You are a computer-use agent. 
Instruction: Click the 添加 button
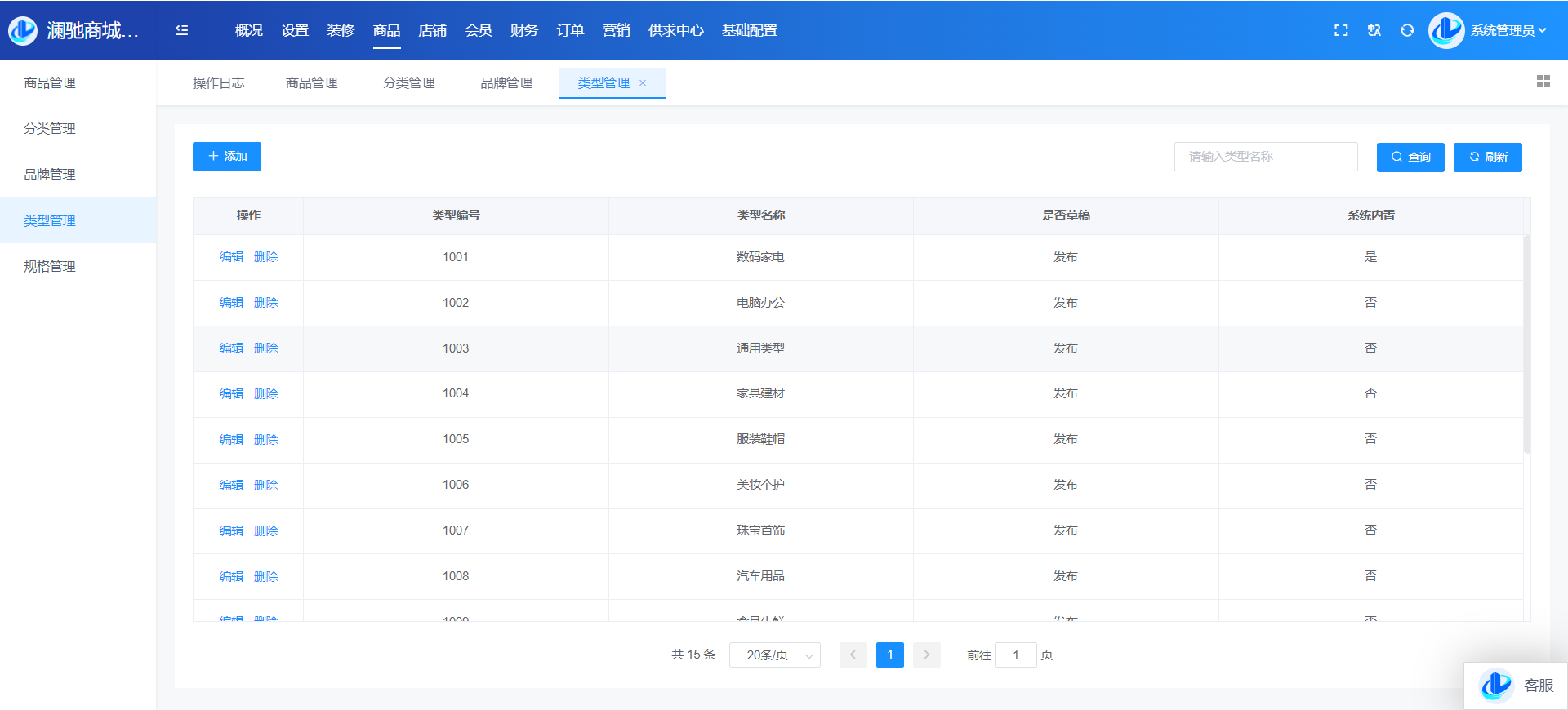pos(227,157)
